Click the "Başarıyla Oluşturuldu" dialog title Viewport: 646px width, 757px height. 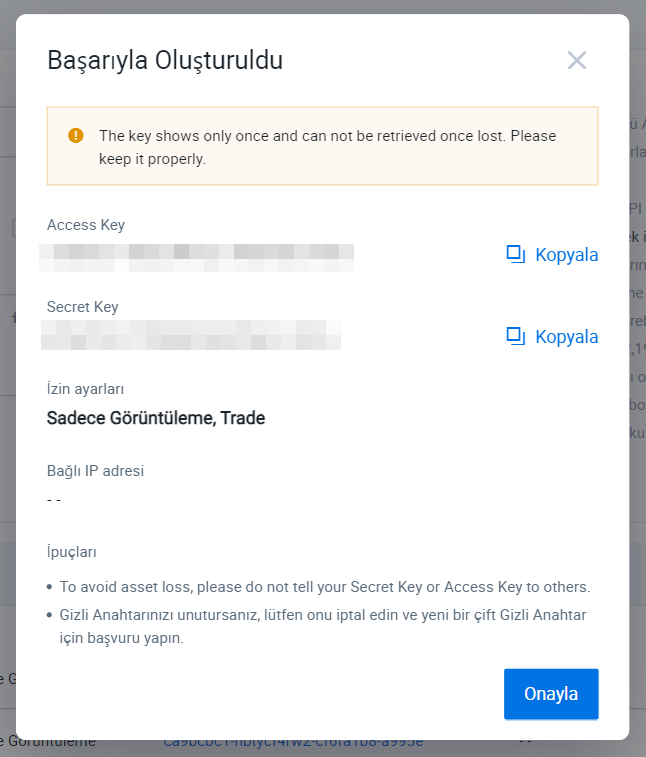coord(165,60)
